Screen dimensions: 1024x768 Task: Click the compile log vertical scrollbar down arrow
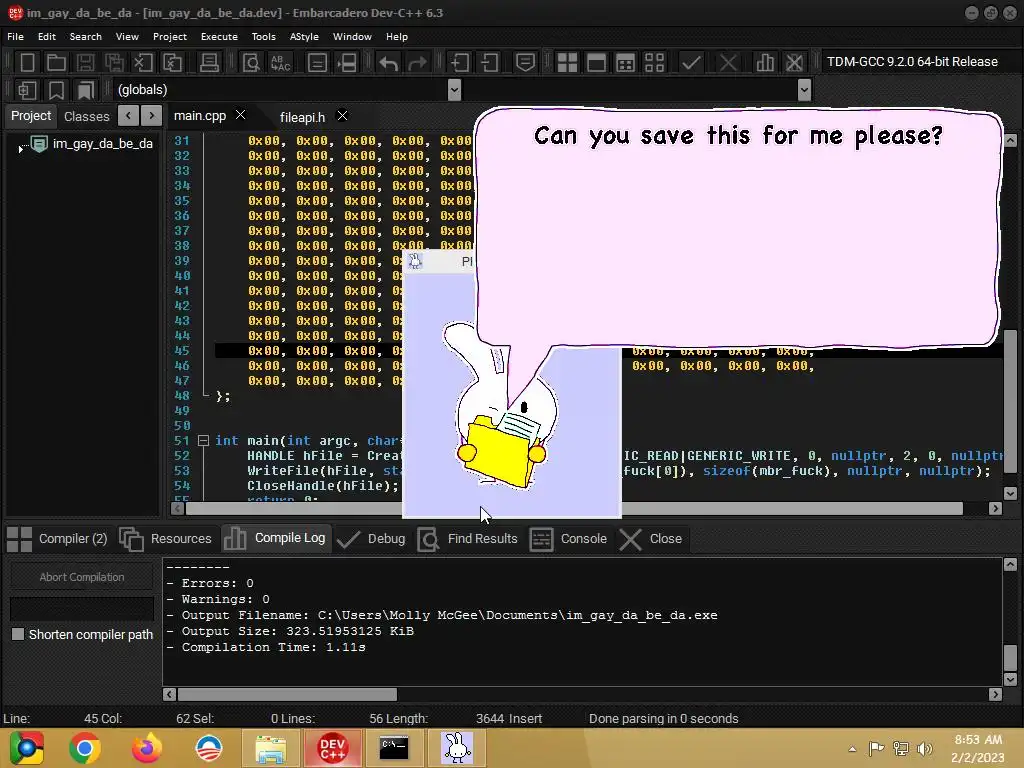click(x=1010, y=679)
